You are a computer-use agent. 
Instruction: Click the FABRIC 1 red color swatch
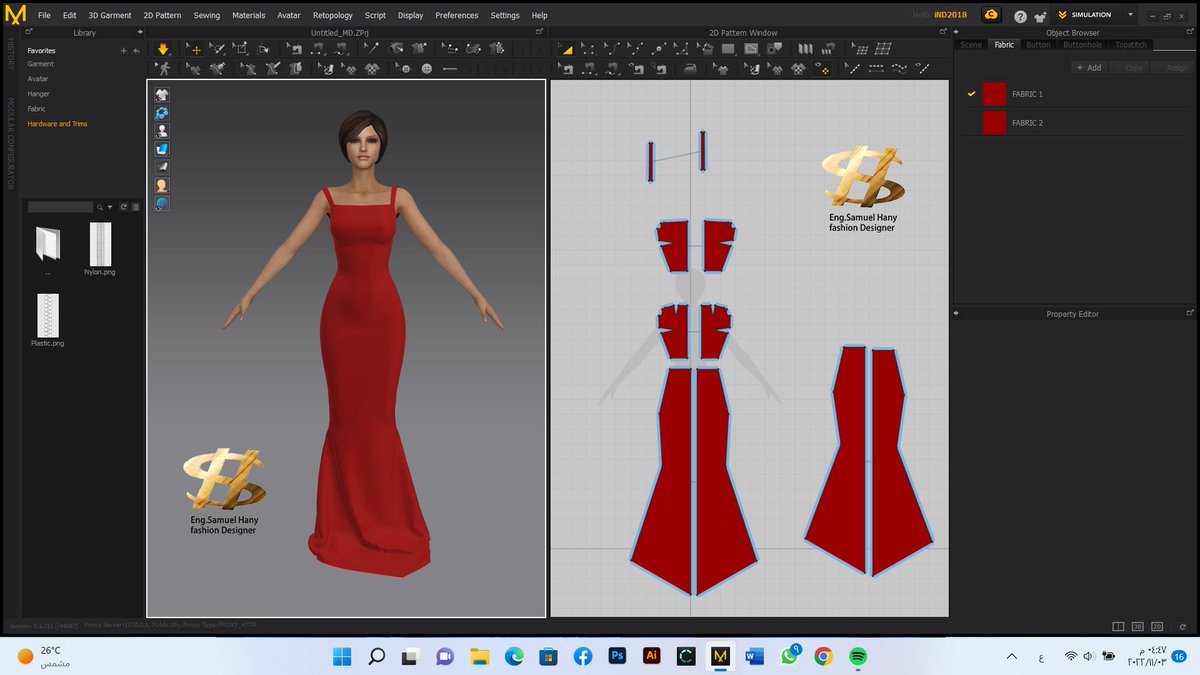click(994, 93)
